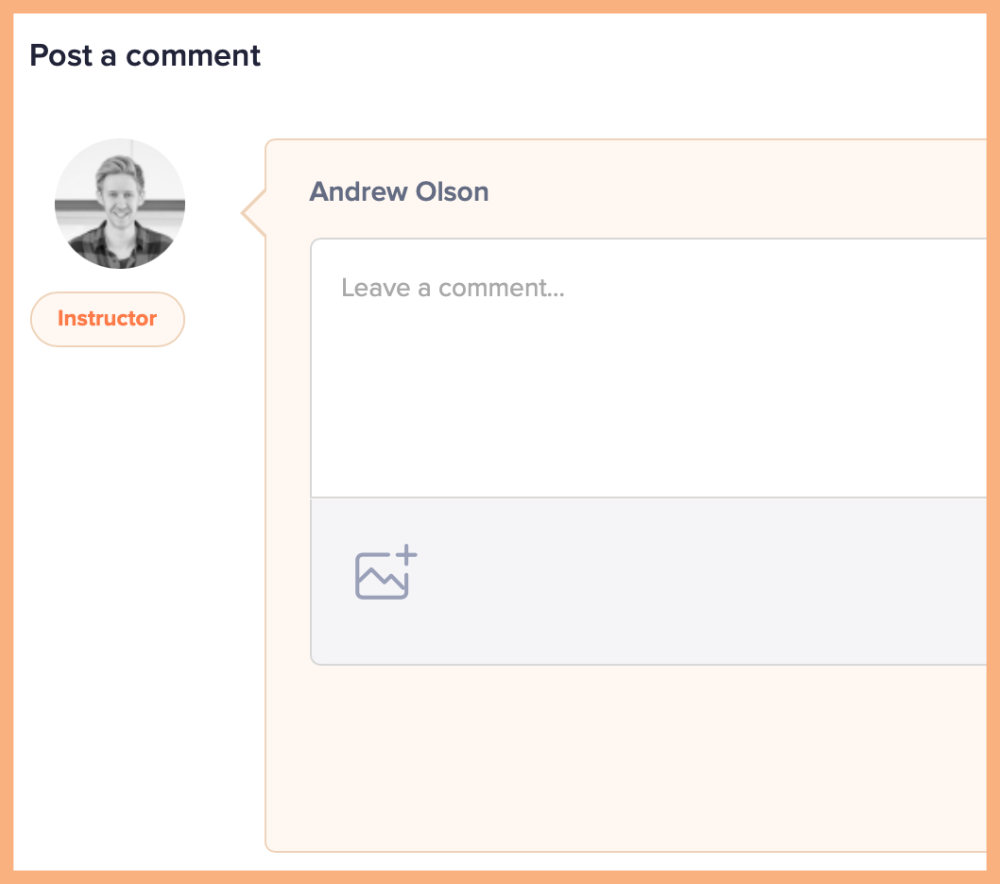1000x884 pixels.
Task: Focus the Leave a comment field
Action: [x=648, y=368]
